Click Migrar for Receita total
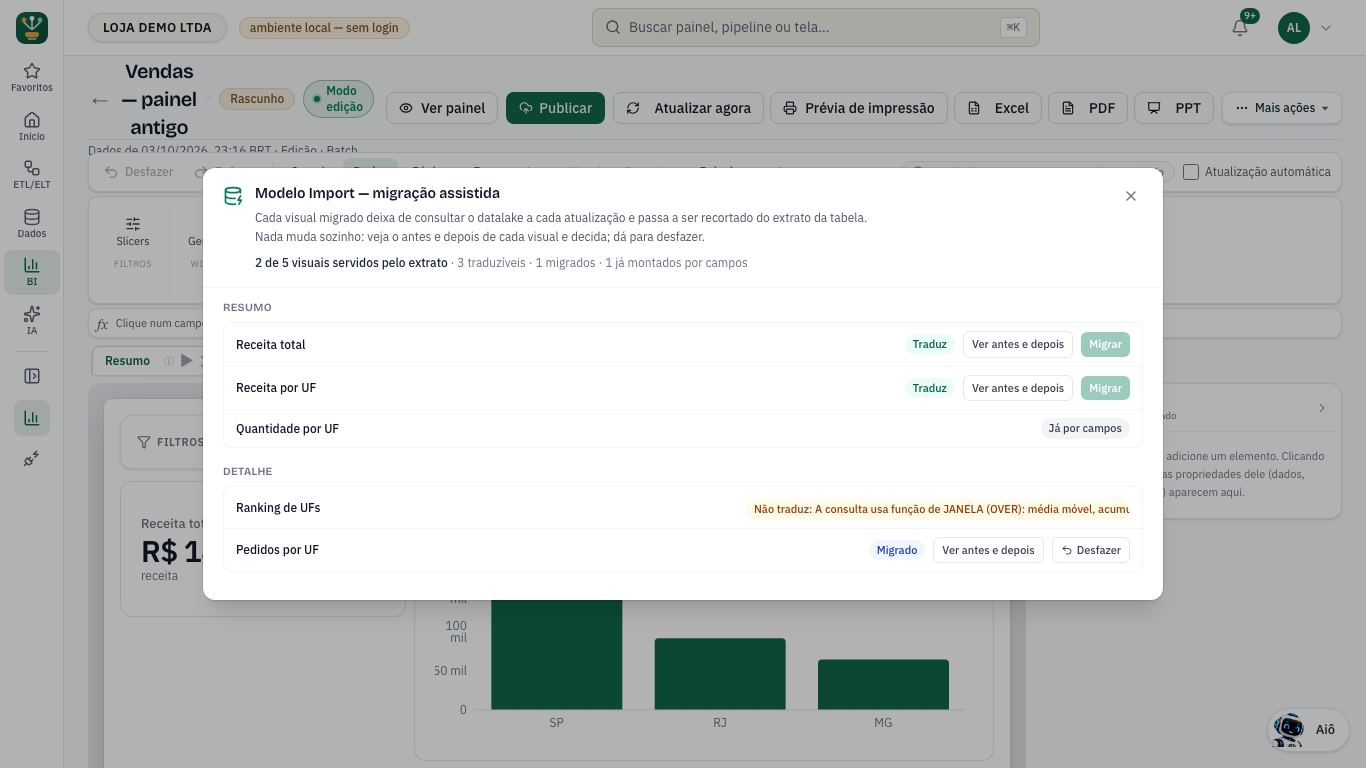The width and height of the screenshot is (1366, 768). pyautogui.click(x=1105, y=345)
